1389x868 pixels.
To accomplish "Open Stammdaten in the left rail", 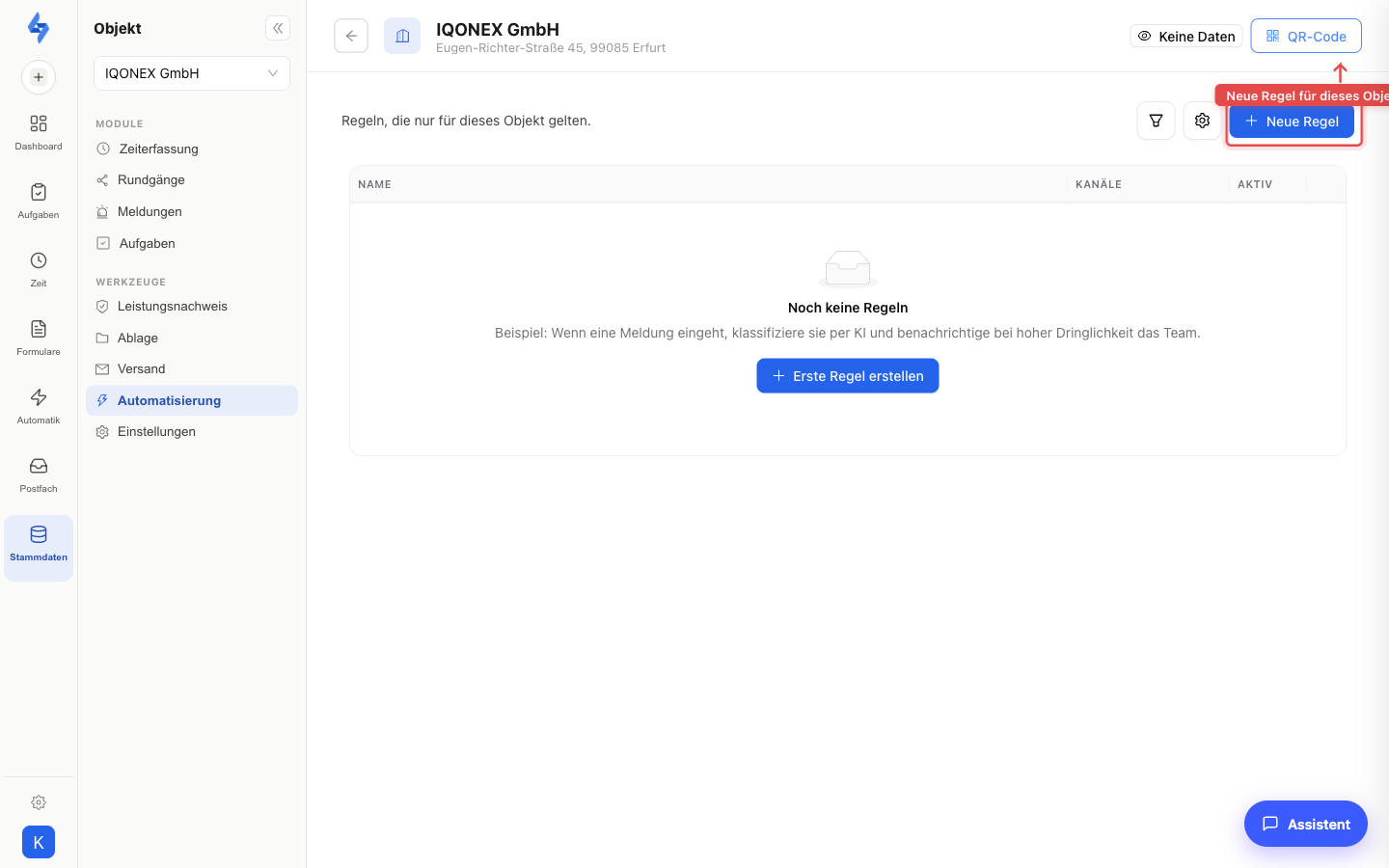I will pos(39,548).
